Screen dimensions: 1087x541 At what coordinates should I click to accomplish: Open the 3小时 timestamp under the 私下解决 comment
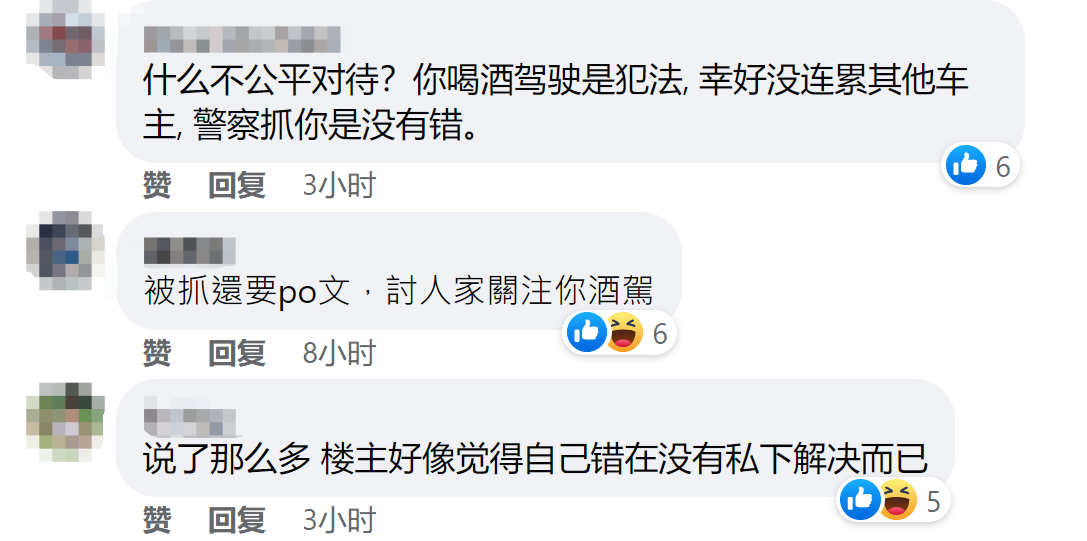click(339, 520)
